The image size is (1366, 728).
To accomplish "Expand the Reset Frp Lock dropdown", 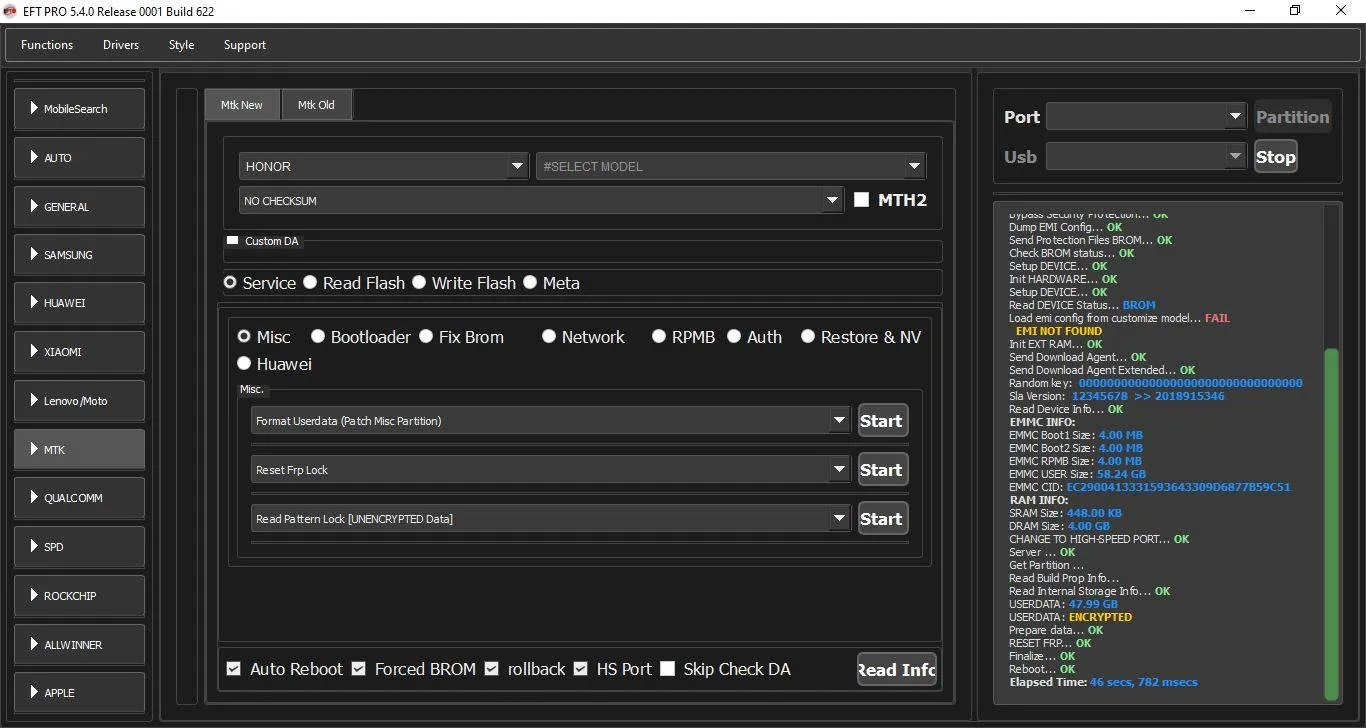I will point(840,470).
